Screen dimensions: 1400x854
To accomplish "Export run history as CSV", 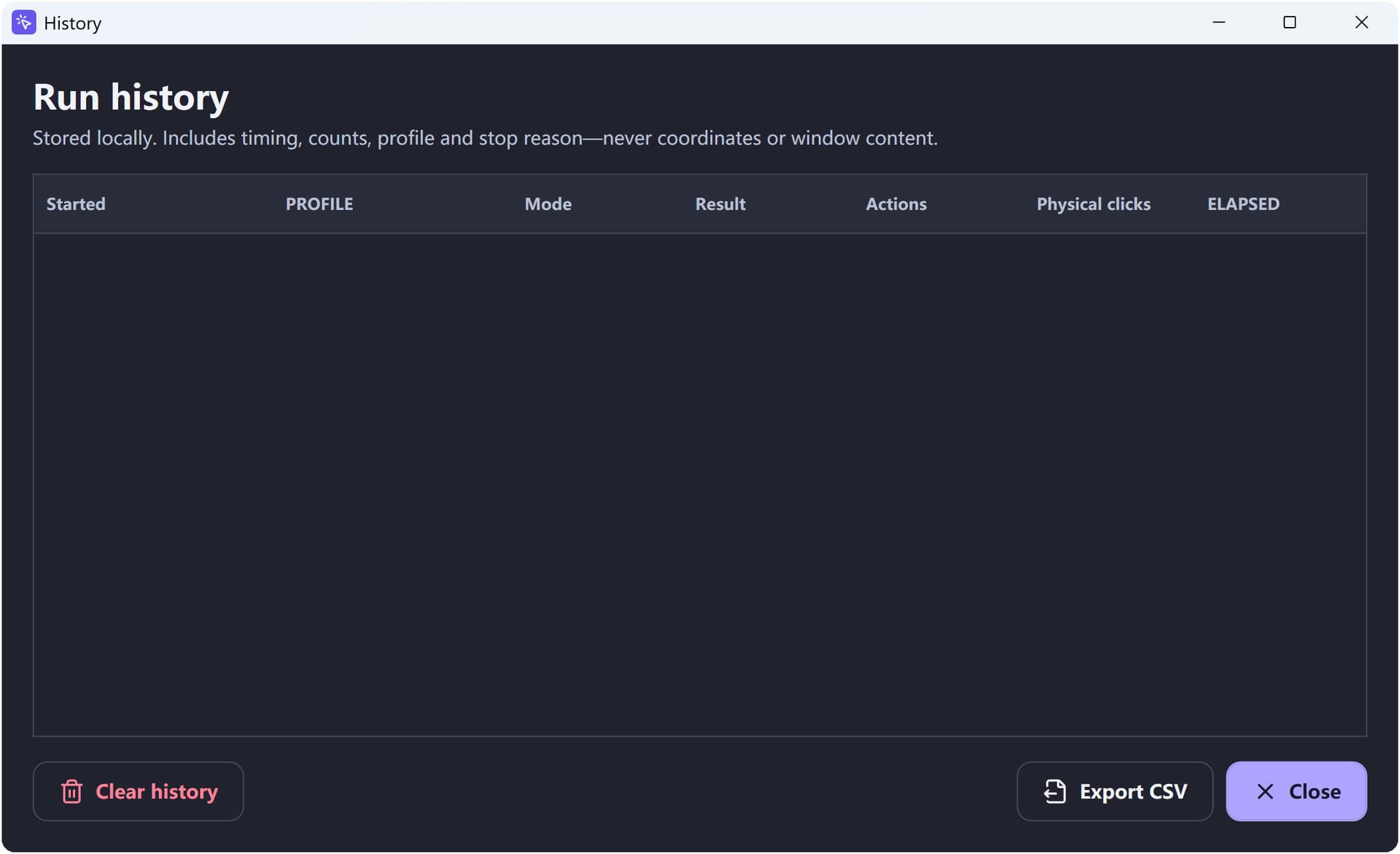I will pyautogui.click(x=1114, y=791).
